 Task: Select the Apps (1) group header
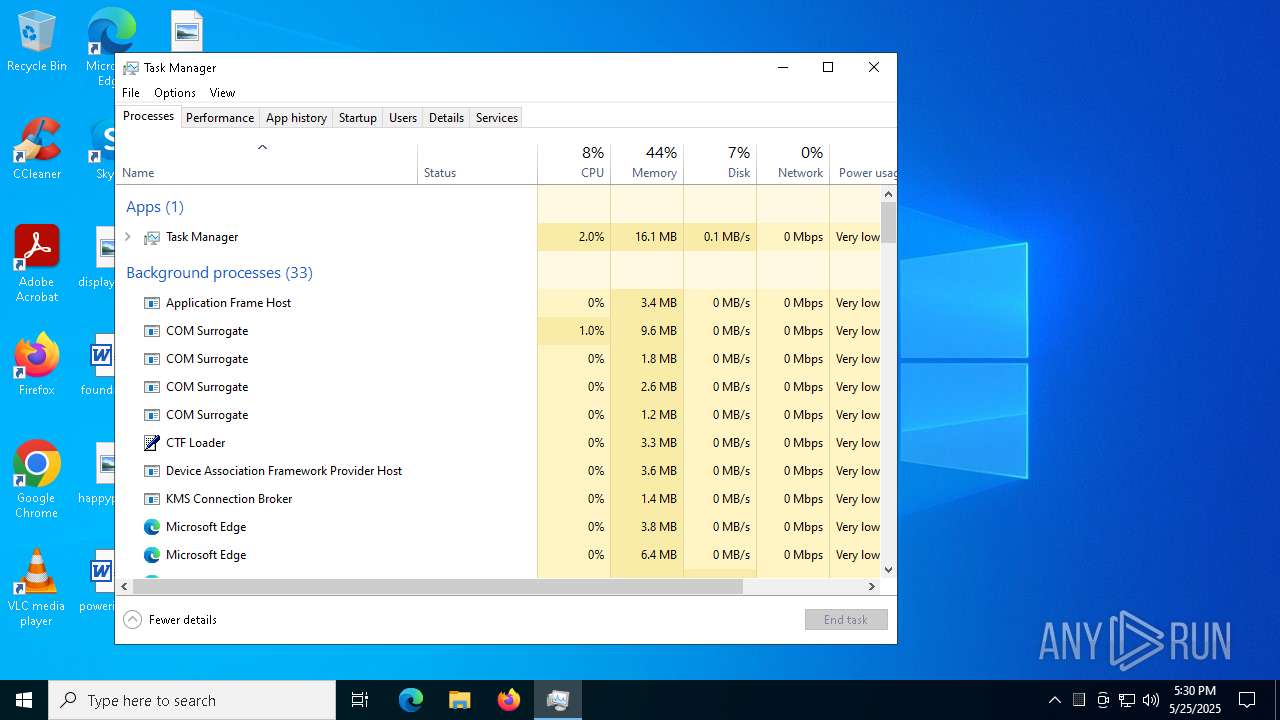coord(155,207)
